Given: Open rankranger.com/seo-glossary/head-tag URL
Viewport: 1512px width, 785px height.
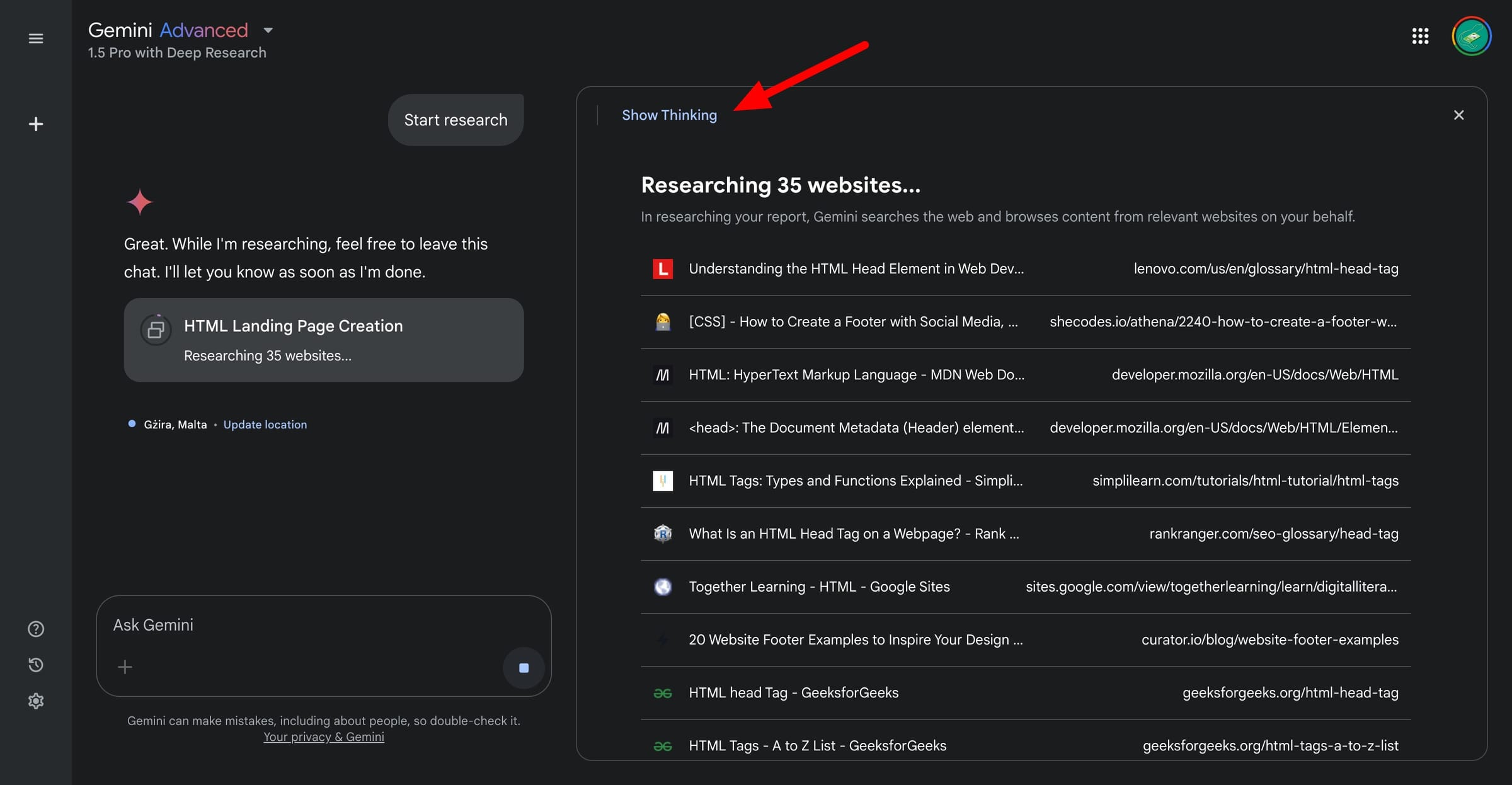Looking at the screenshot, I should pyautogui.click(x=1274, y=534).
